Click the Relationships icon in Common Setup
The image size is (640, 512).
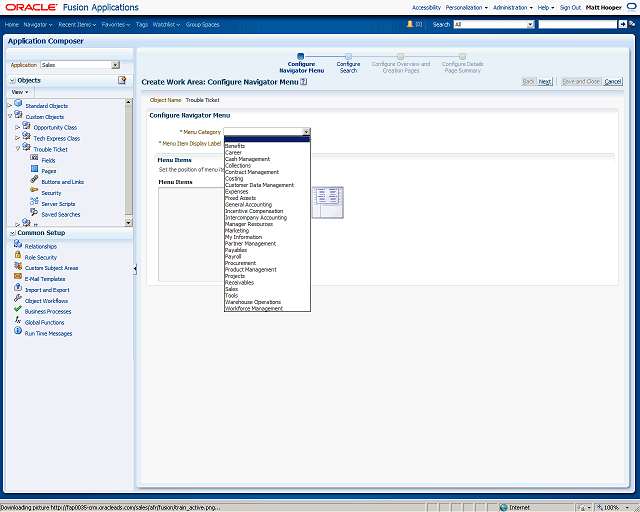pos(18,244)
